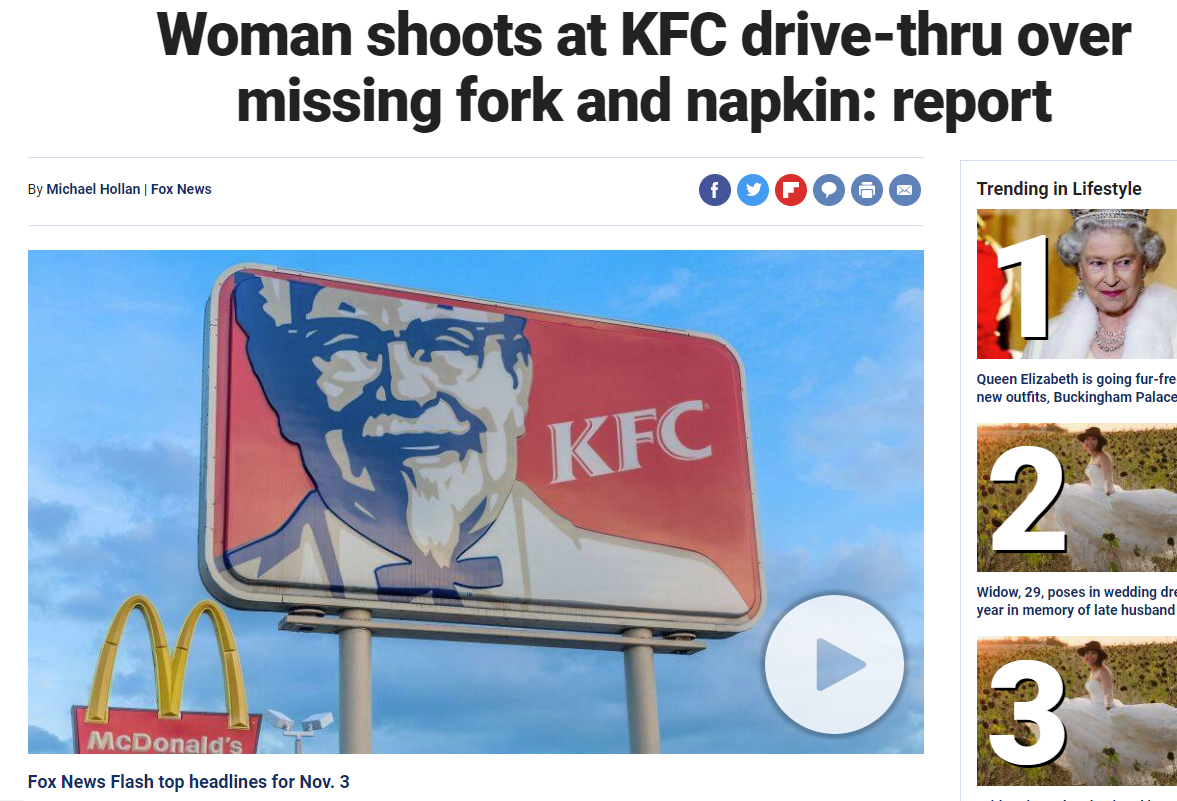1177x801 pixels.
Task: Print the article using printer icon
Action: click(x=867, y=190)
